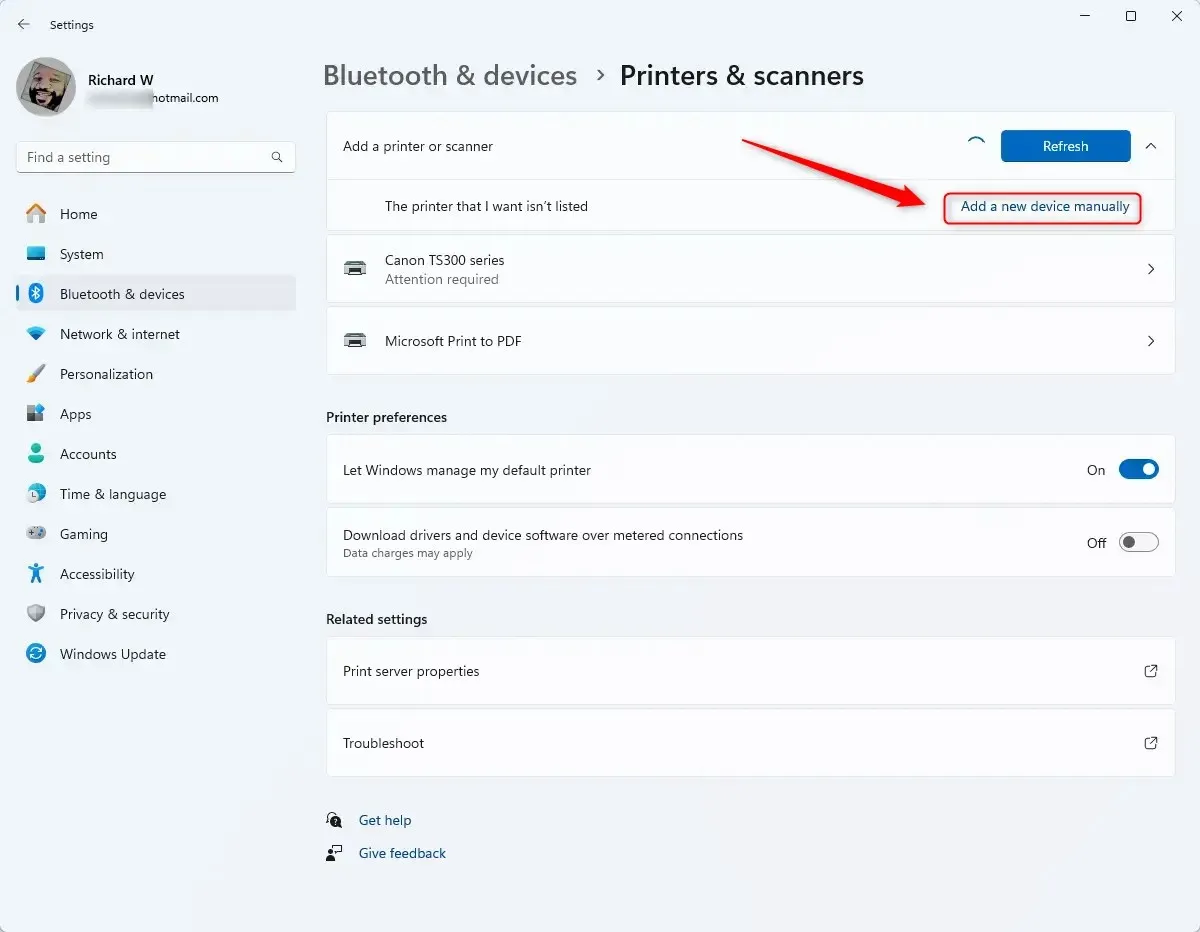Click the Network & internet Wi-Fi icon
Viewport: 1200px width, 932px height.
click(x=36, y=334)
